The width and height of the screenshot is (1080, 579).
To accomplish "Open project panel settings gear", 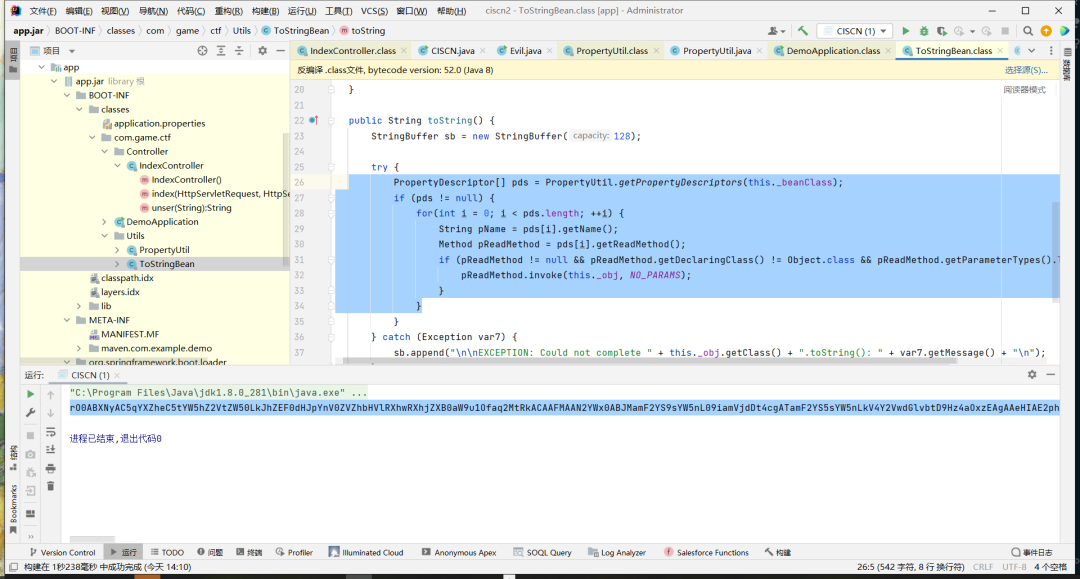I will 262,51.
